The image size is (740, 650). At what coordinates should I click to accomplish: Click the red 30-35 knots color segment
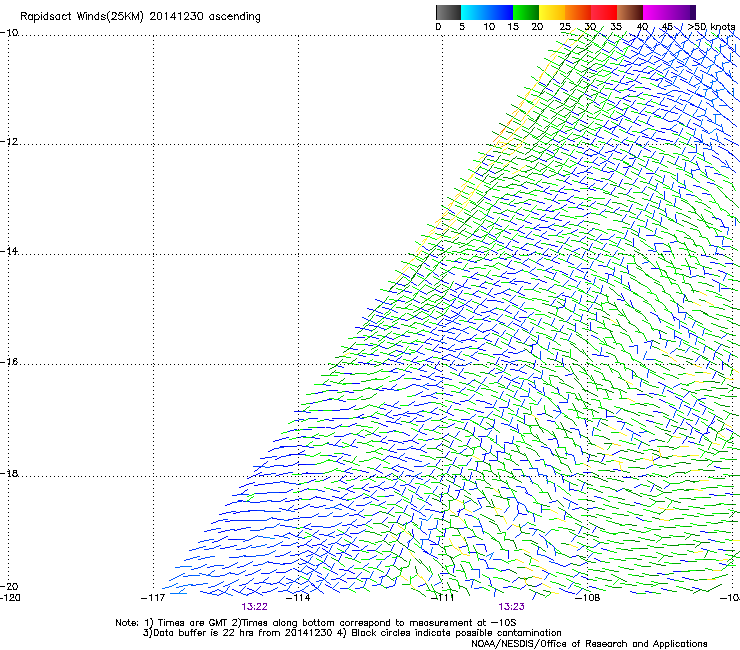[x=604, y=12]
